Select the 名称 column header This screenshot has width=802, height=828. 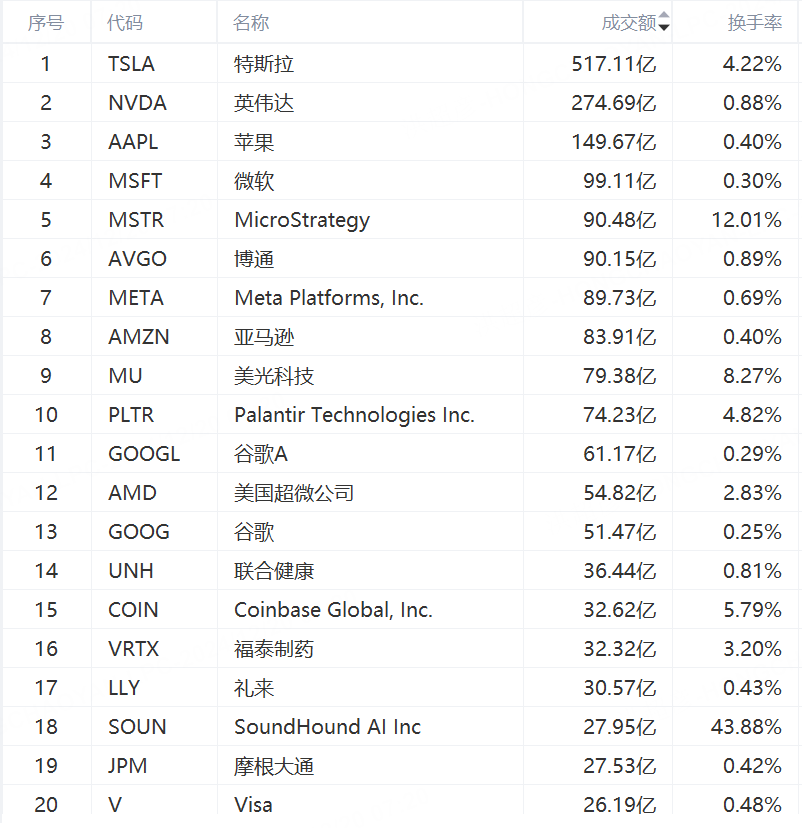pos(251,23)
